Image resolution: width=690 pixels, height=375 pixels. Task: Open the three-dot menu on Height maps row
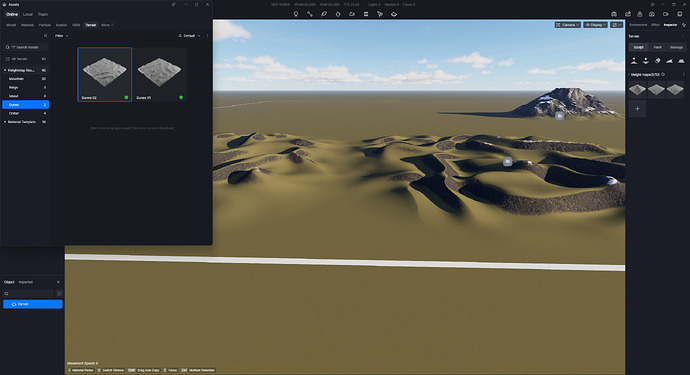(683, 74)
